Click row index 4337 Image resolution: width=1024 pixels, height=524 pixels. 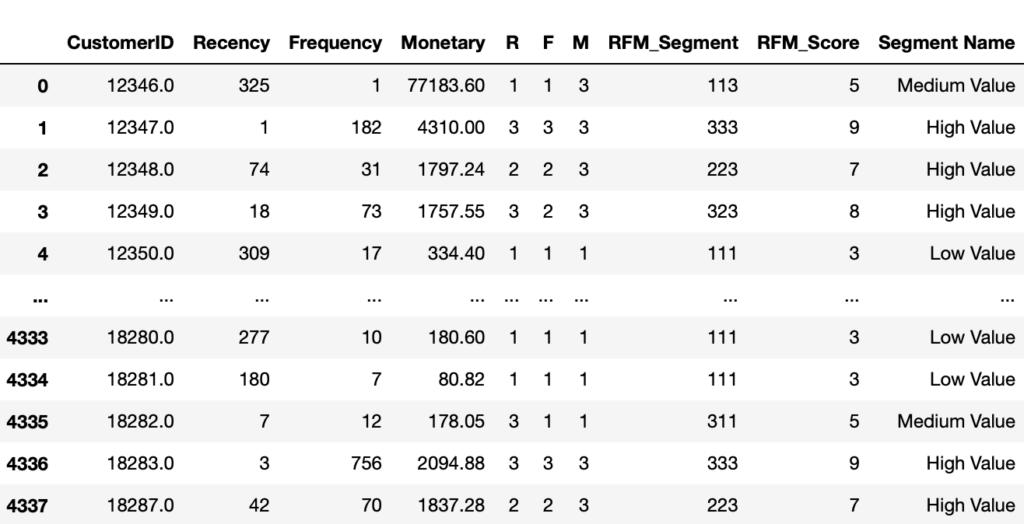point(27,506)
